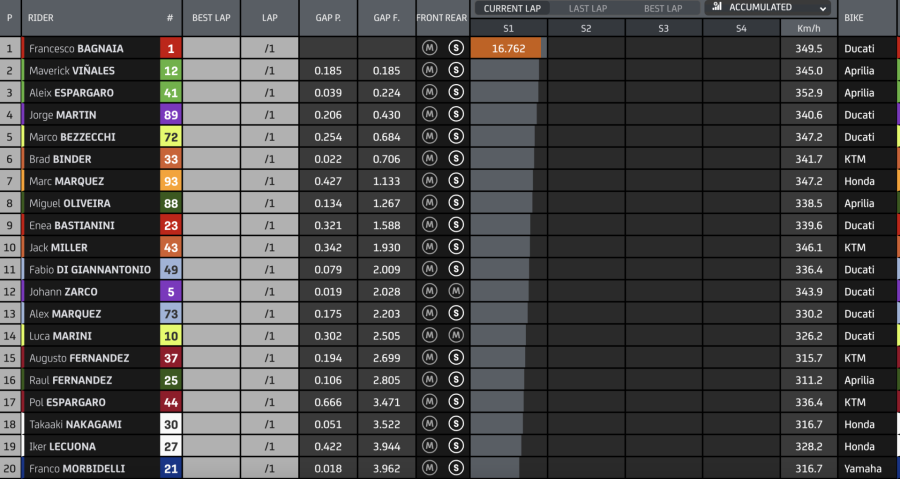900x479 pixels.
Task: Sort by the GAP P. column header
Action: tap(328, 18)
